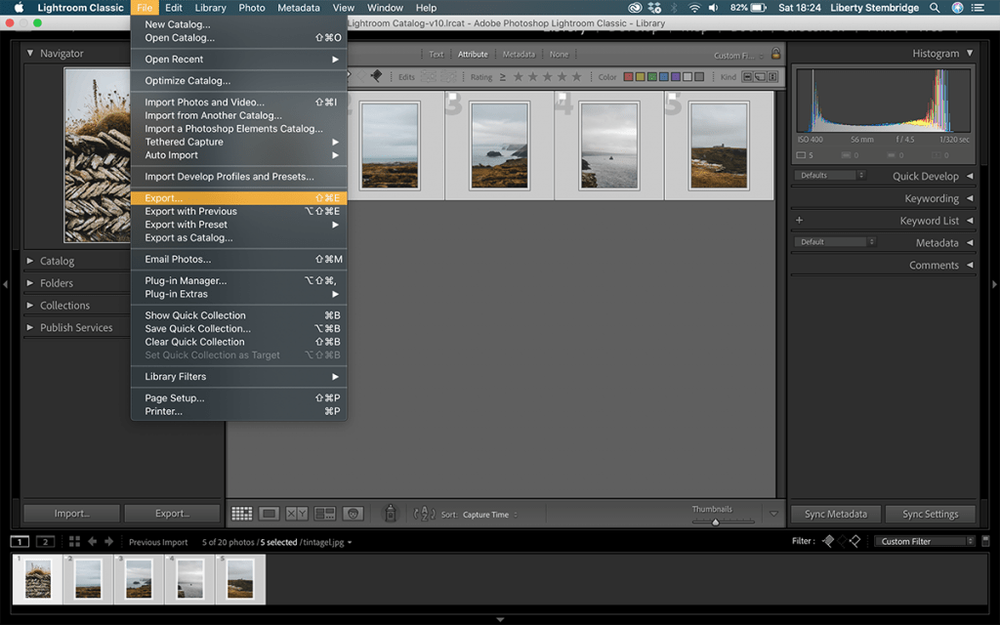Select the Painter spray-can tool
1000x625 pixels.
tap(390, 513)
